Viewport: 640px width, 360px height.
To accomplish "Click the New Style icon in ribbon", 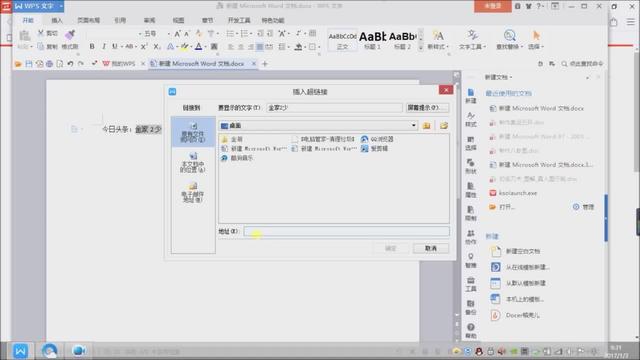I will coord(438,36).
